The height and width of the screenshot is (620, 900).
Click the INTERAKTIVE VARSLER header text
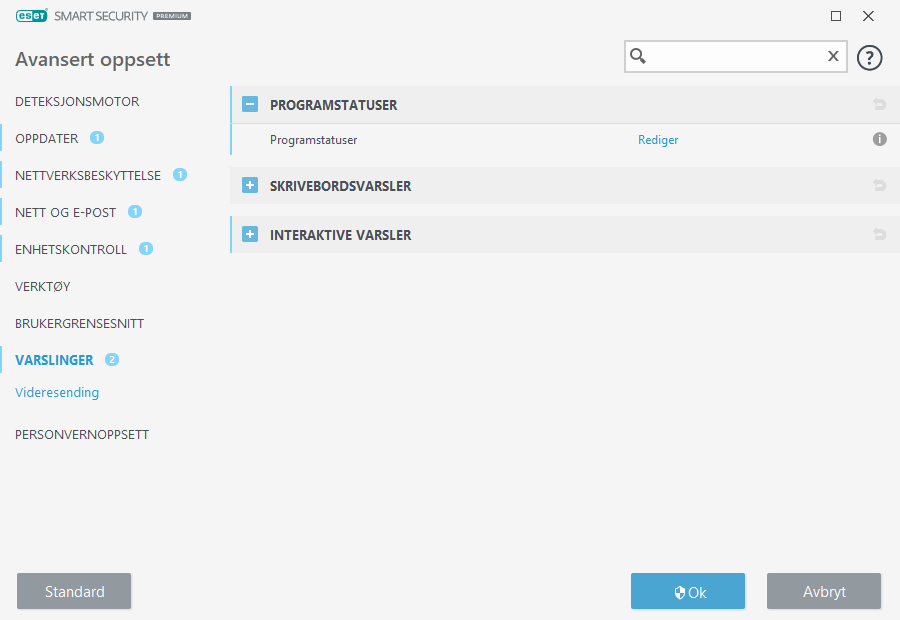click(340, 235)
